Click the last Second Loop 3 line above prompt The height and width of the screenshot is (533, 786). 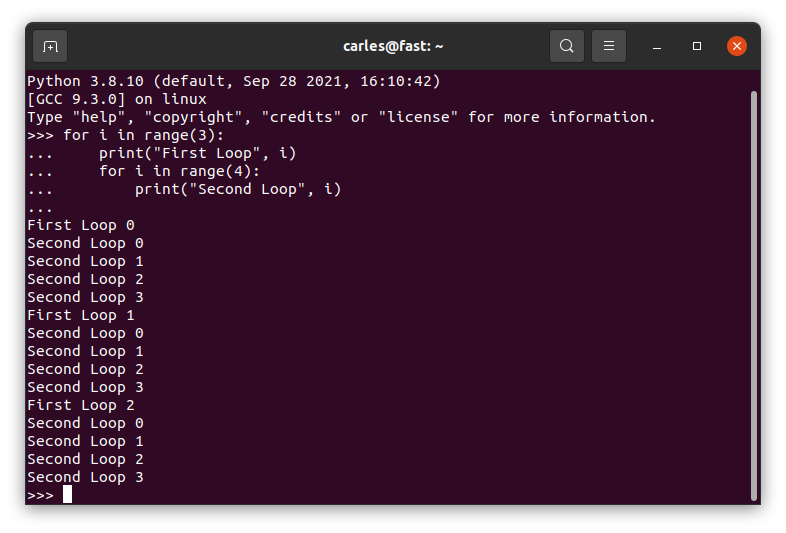pos(85,477)
